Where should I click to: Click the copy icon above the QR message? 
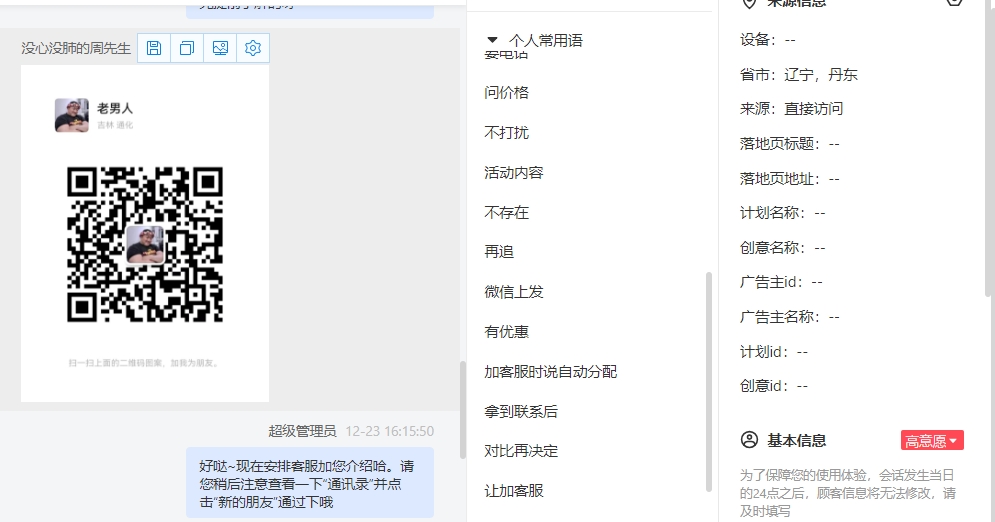[187, 48]
